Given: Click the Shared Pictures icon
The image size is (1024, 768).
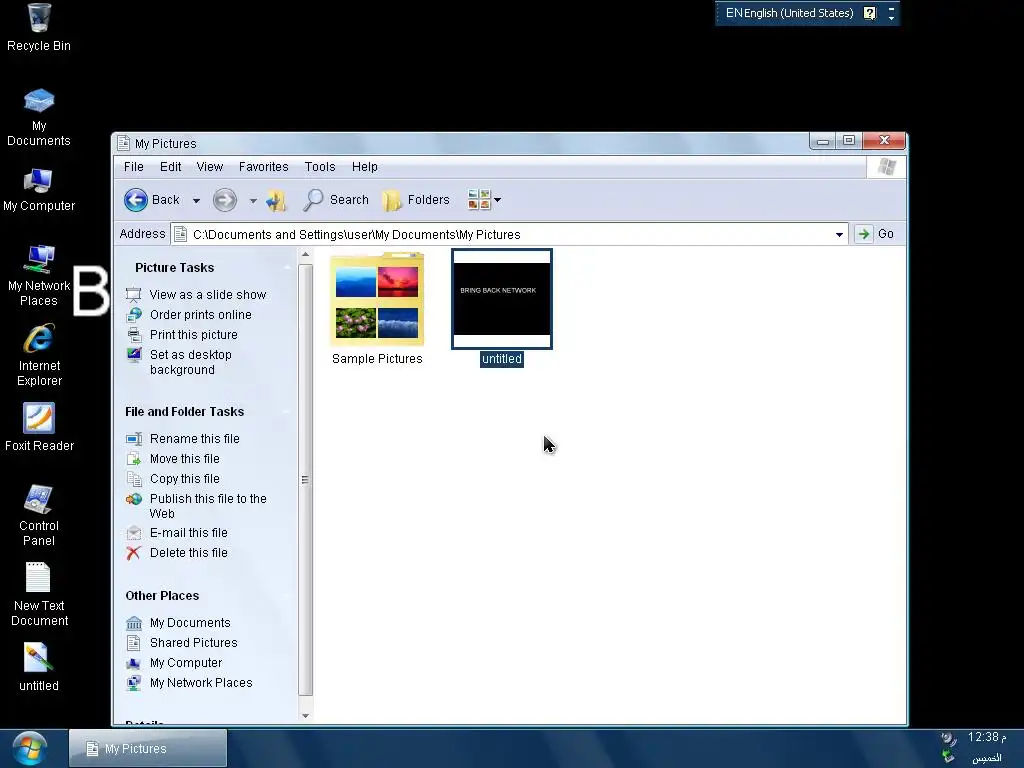Looking at the screenshot, I should pos(134,643).
